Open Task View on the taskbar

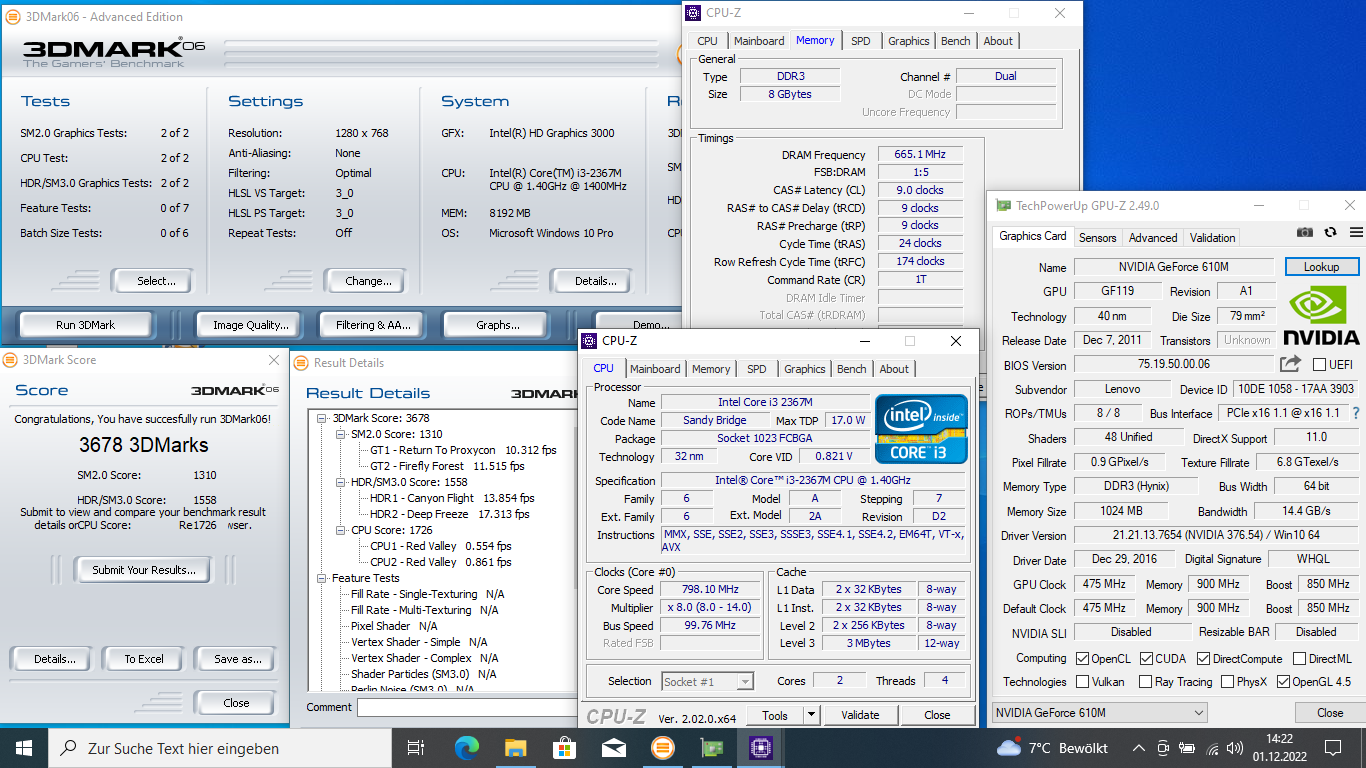[x=416, y=747]
